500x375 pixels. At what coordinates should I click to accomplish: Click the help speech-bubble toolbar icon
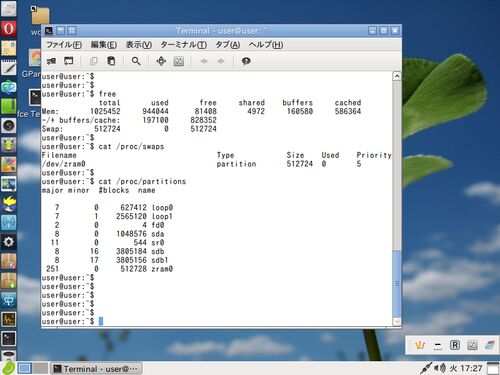(246, 61)
